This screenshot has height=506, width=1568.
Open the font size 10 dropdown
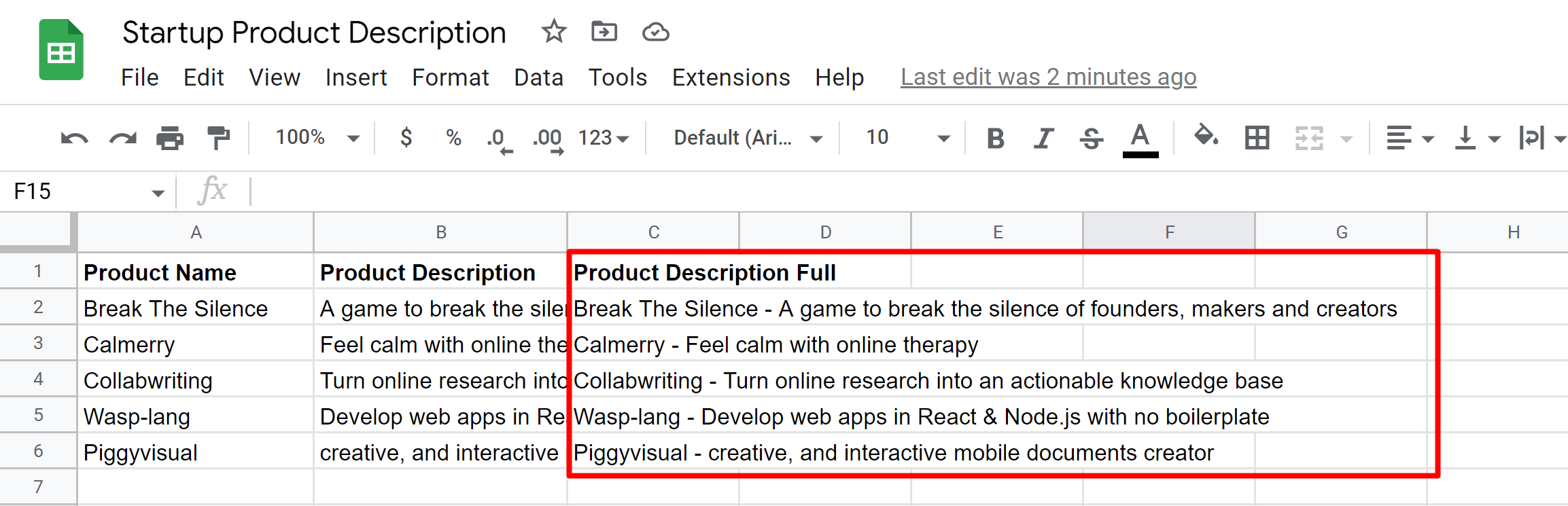click(x=907, y=138)
